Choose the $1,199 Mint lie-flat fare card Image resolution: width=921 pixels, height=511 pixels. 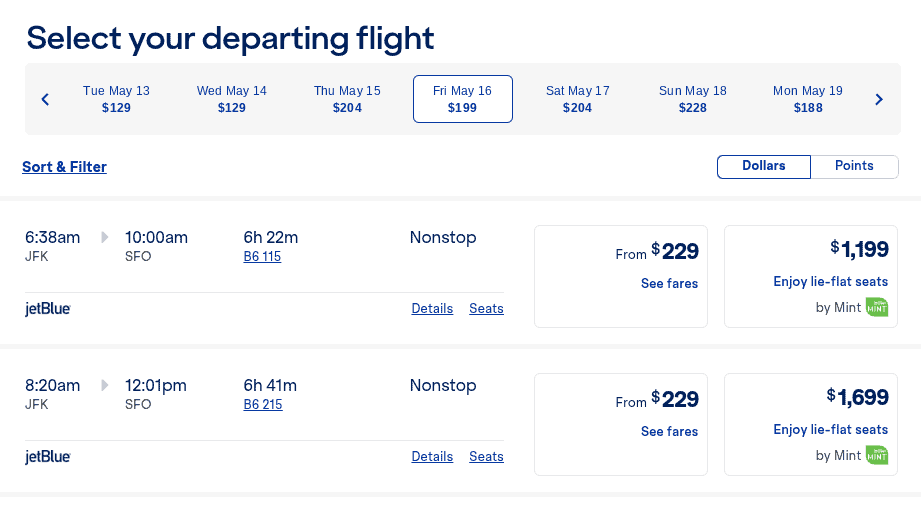coord(810,275)
